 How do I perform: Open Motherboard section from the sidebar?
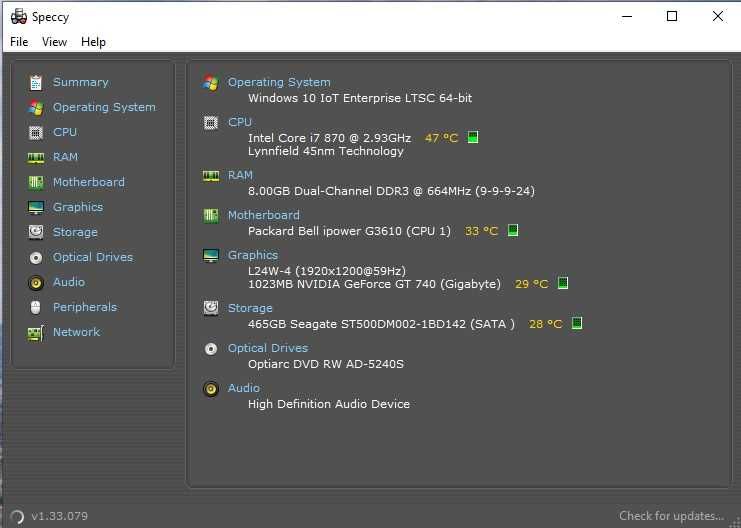click(x=89, y=182)
